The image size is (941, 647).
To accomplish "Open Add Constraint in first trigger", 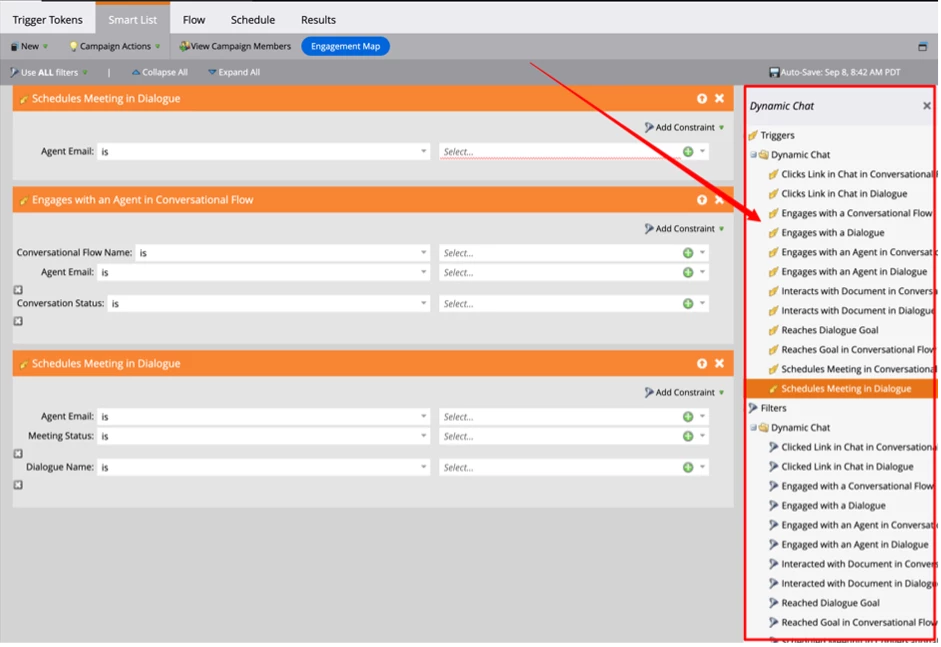I will point(684,127).
